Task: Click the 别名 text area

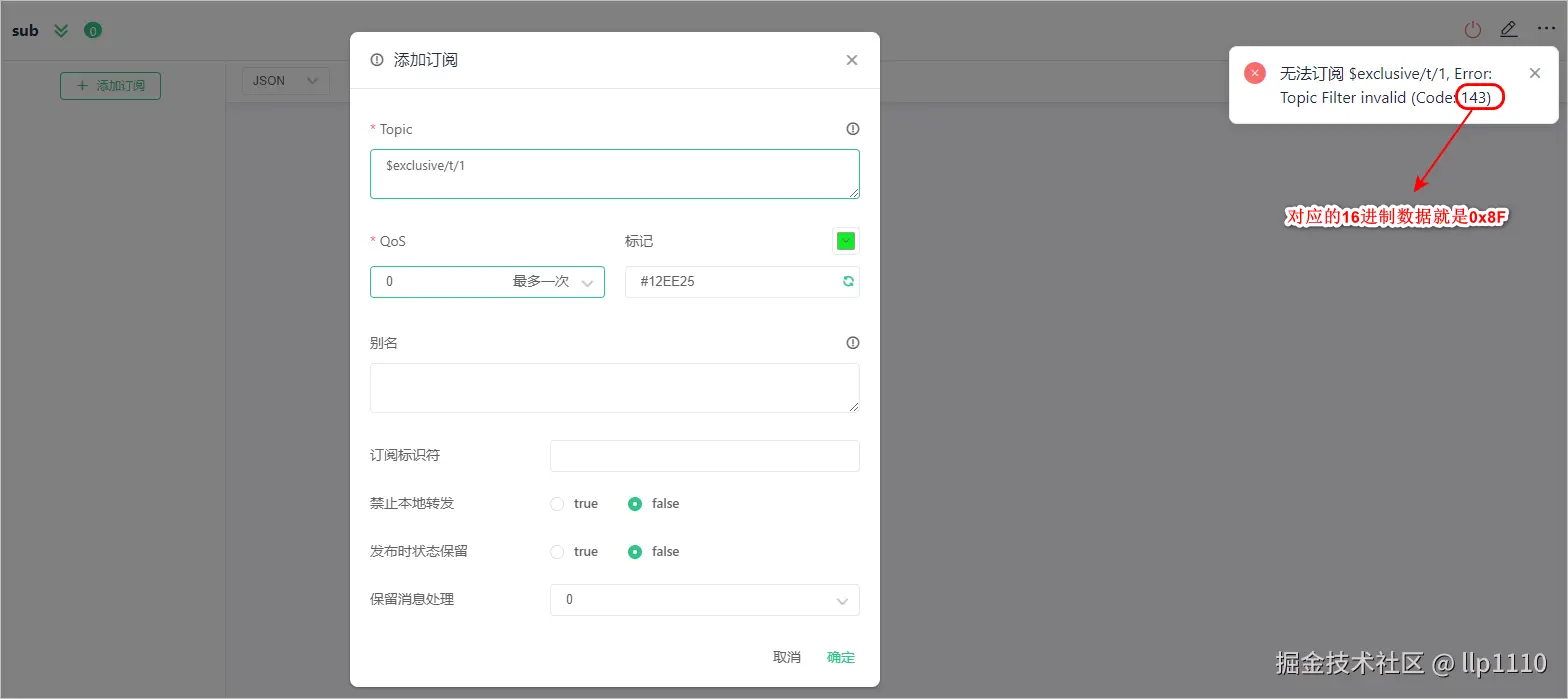Action: pyautogui.click(x=615, y=388)
